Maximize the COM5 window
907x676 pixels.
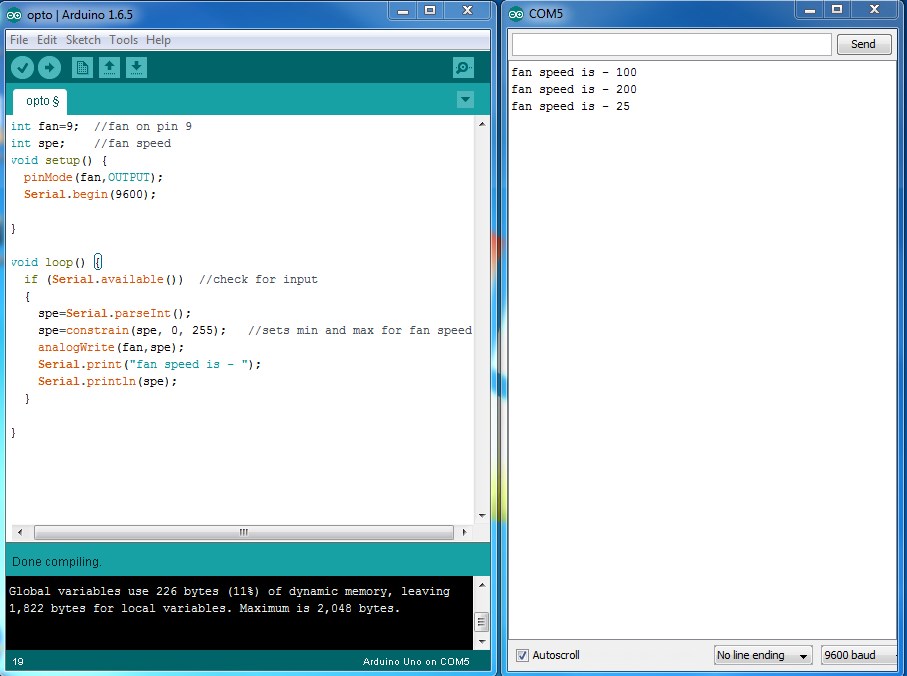[x=837, y=10]
